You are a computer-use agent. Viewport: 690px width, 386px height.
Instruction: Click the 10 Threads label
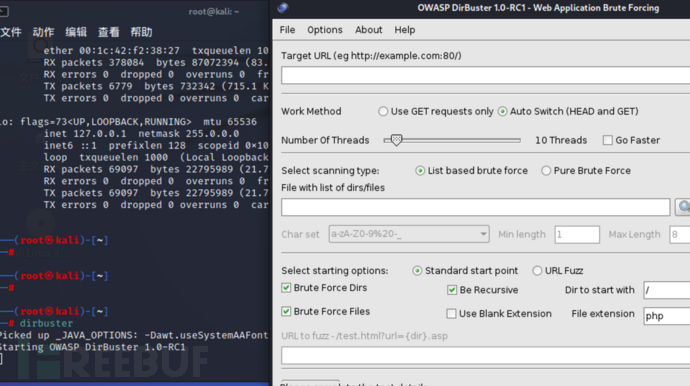[561, 140]
